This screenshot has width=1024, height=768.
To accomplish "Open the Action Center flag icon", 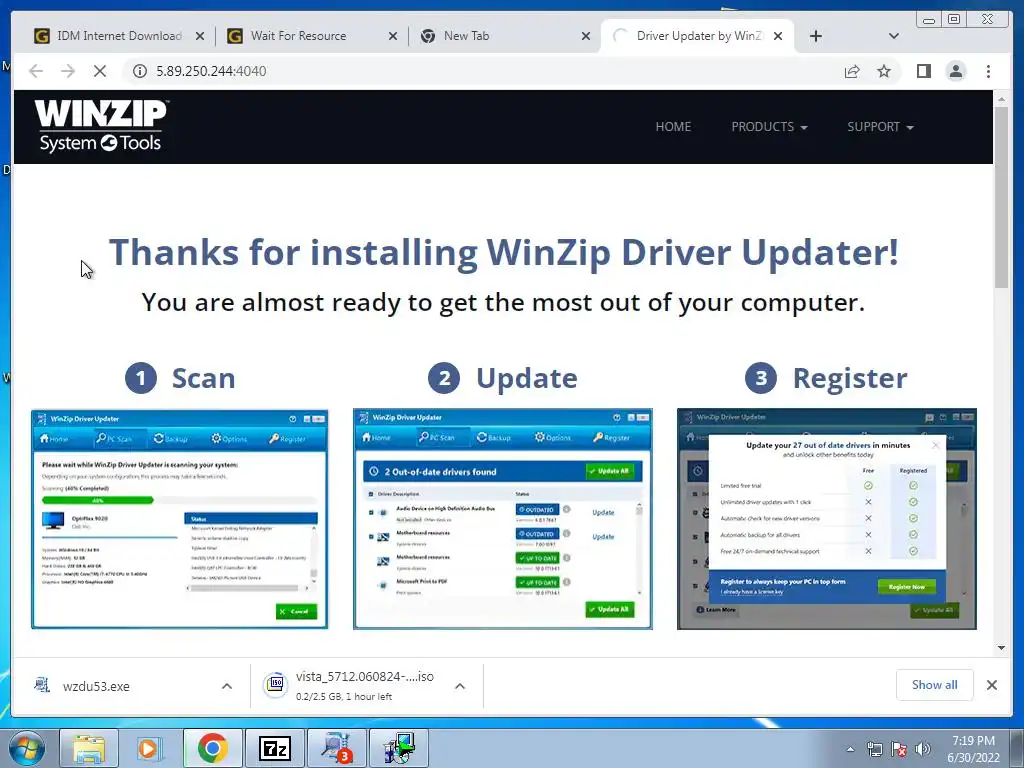I will click(x=899, y=749).
